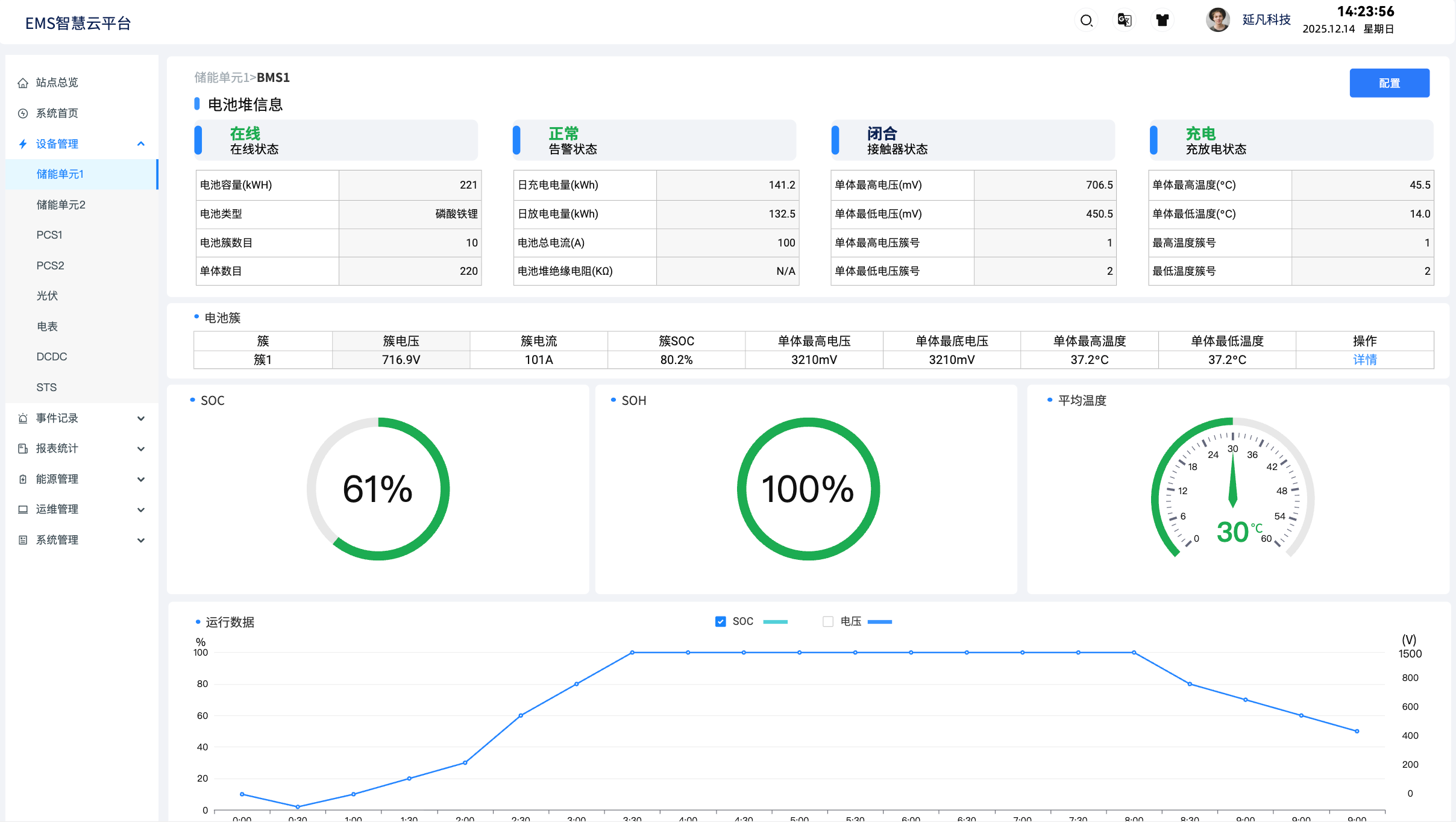Click the green SOC 61% progress ring
The height and width of the screenshot is (822, 1456).
point(445,489)
